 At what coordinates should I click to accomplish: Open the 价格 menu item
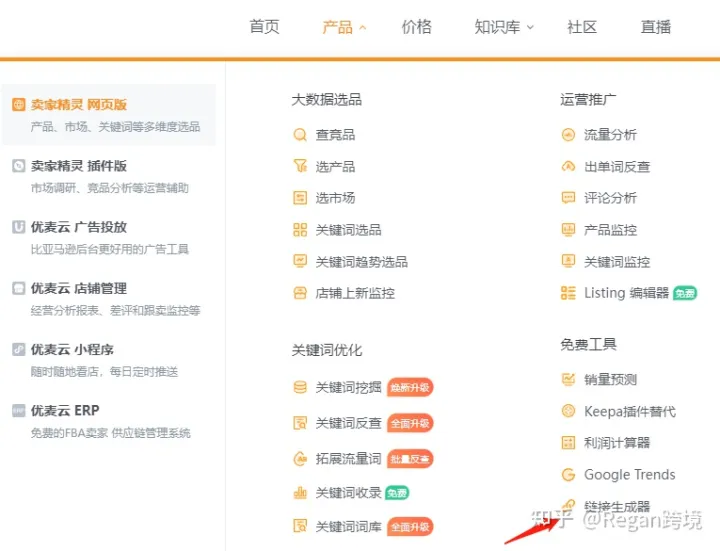[416, 27]
